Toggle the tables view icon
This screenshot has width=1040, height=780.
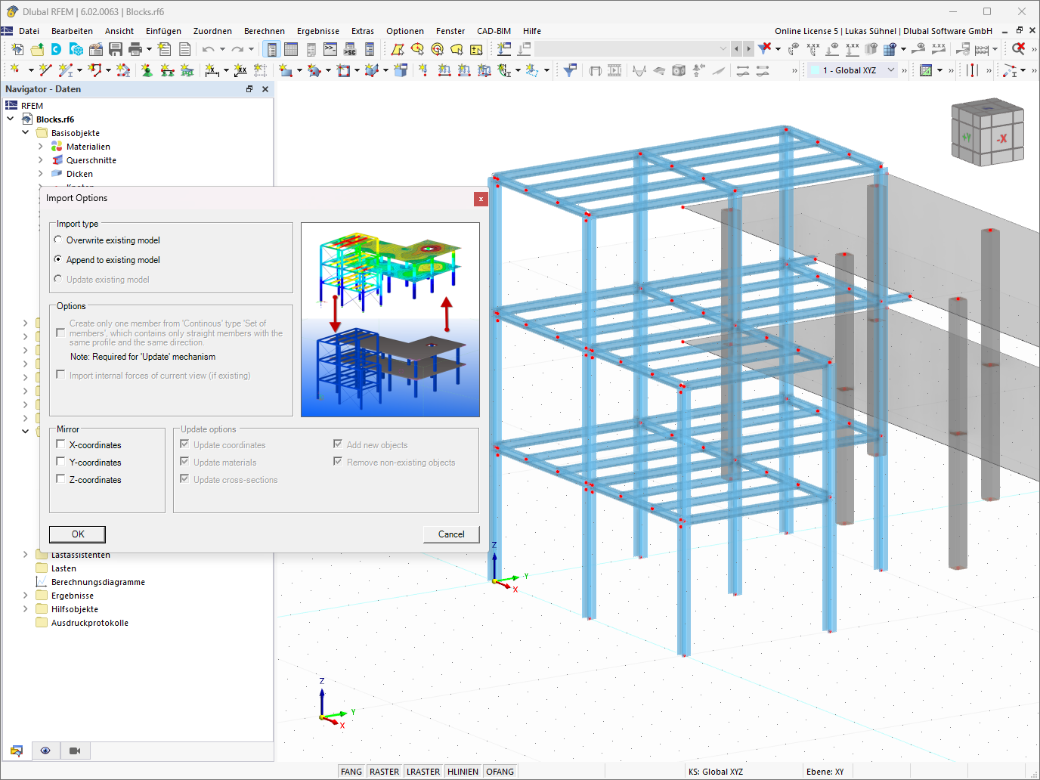(x=291, y=49)
